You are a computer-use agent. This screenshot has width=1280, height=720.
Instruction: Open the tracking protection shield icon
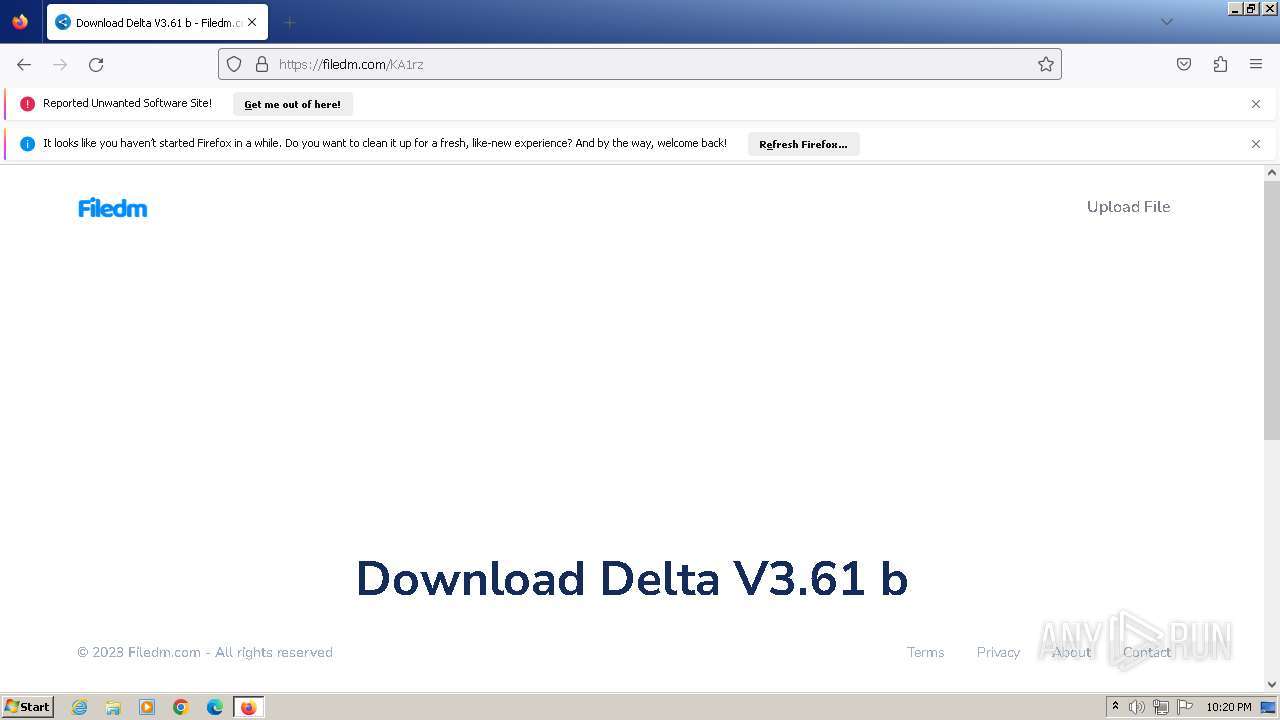tap(234, 64)
